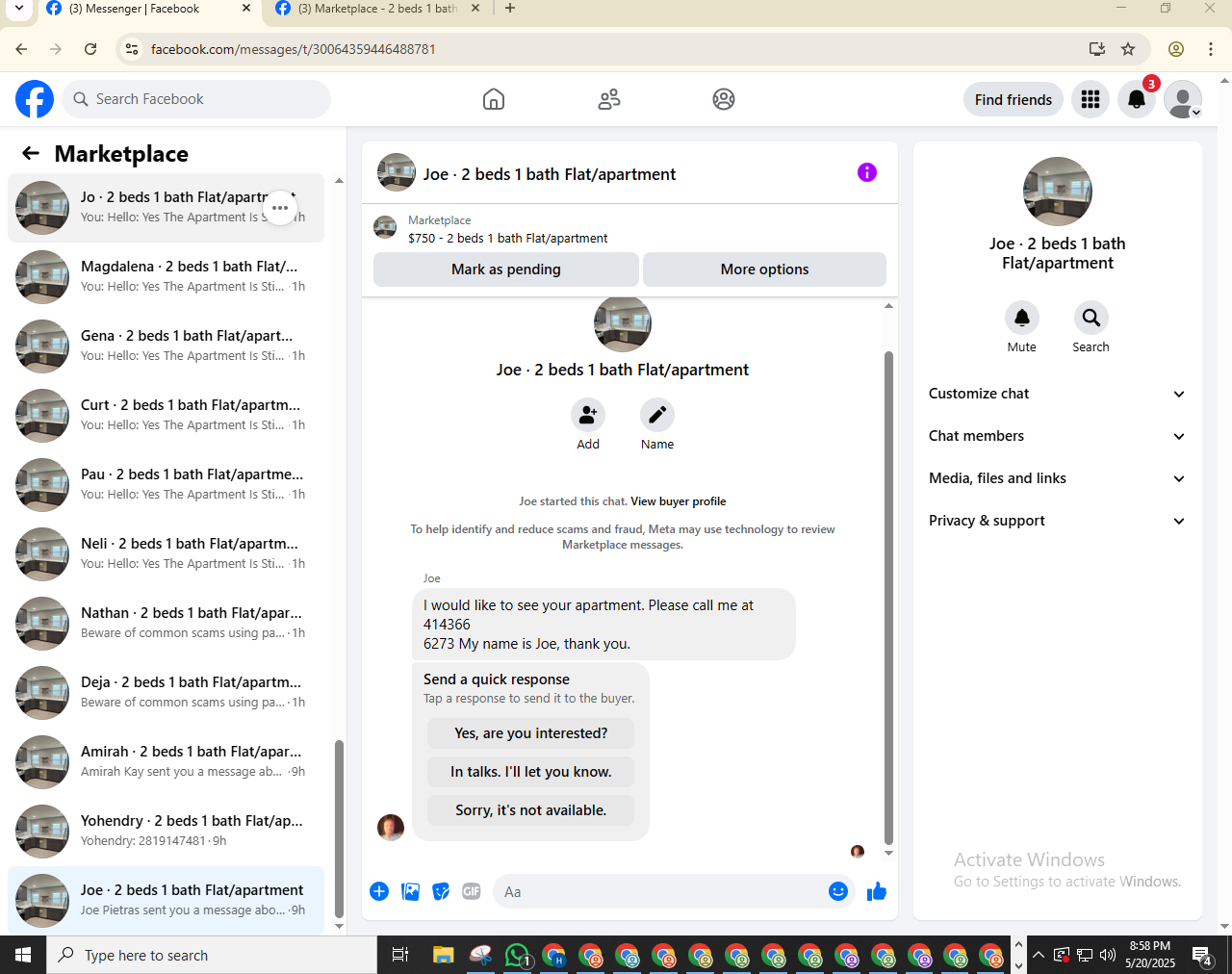Open the Deja conversation thumbnail
1232x974 pixels.
[x=42, y=693]
